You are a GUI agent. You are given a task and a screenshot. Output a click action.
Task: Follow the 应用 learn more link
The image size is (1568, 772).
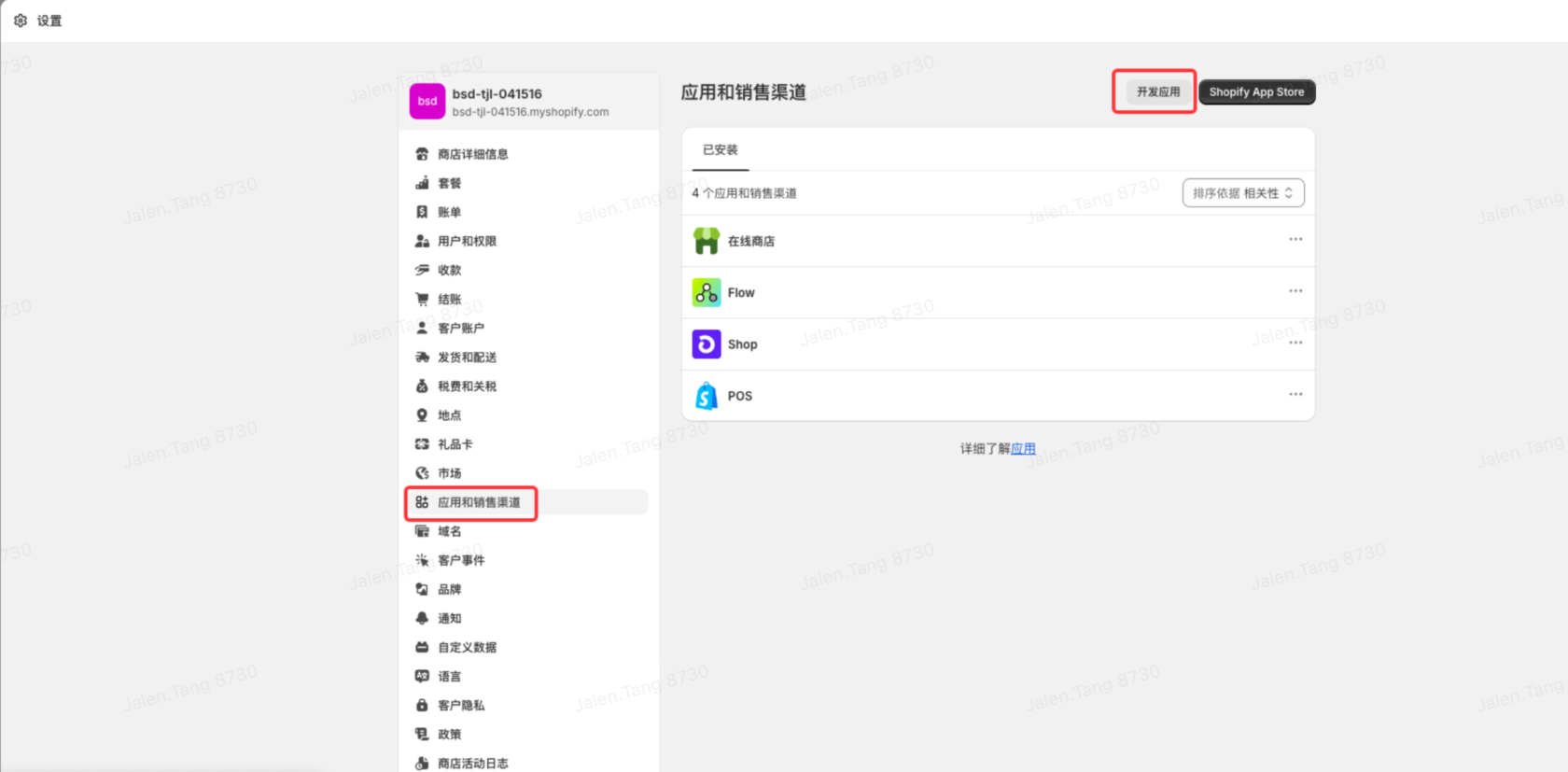1023,449
